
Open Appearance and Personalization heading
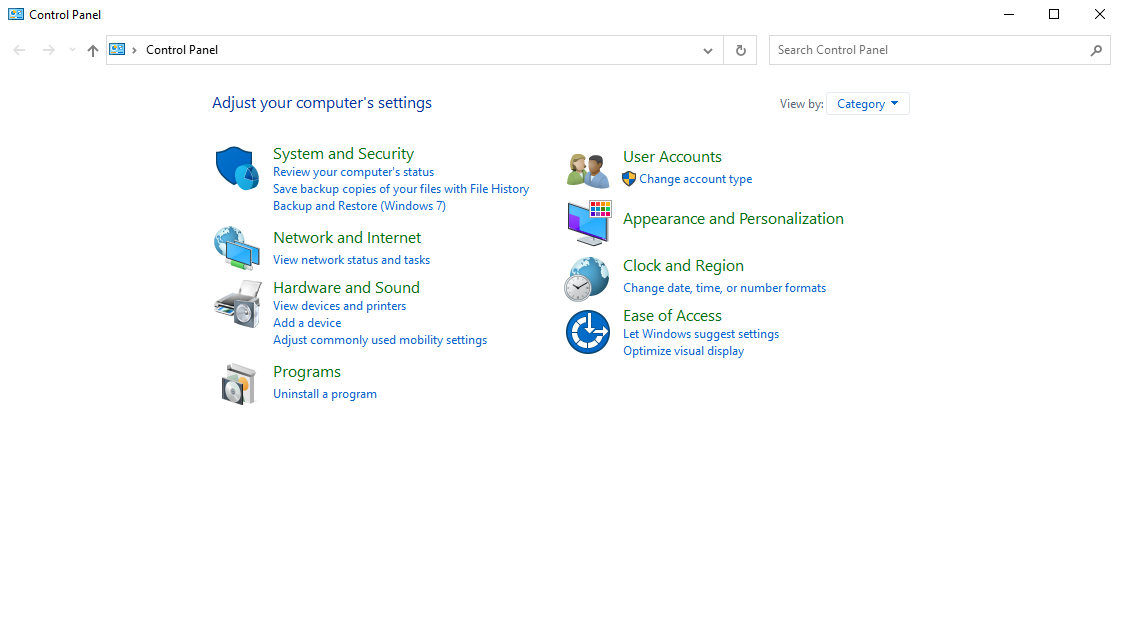click(733, 218)
